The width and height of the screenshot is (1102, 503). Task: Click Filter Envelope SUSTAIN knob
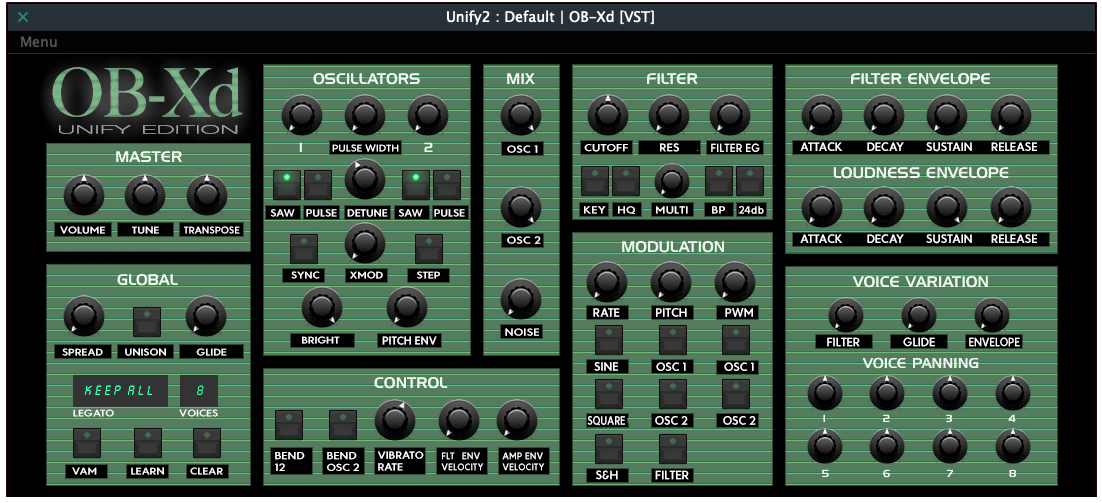(x=947, y=115)
